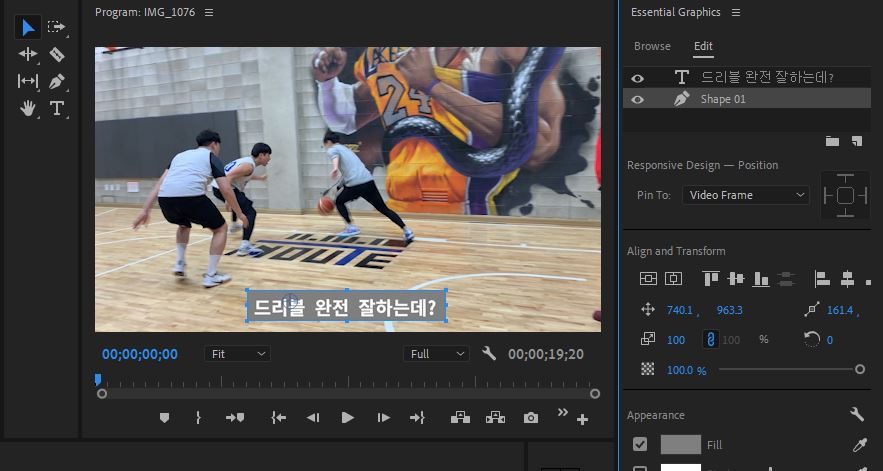The image size is (883, 471).
Task: Select the Selection tool arrow
Action: pyautogui.click(x=28, y=27)
